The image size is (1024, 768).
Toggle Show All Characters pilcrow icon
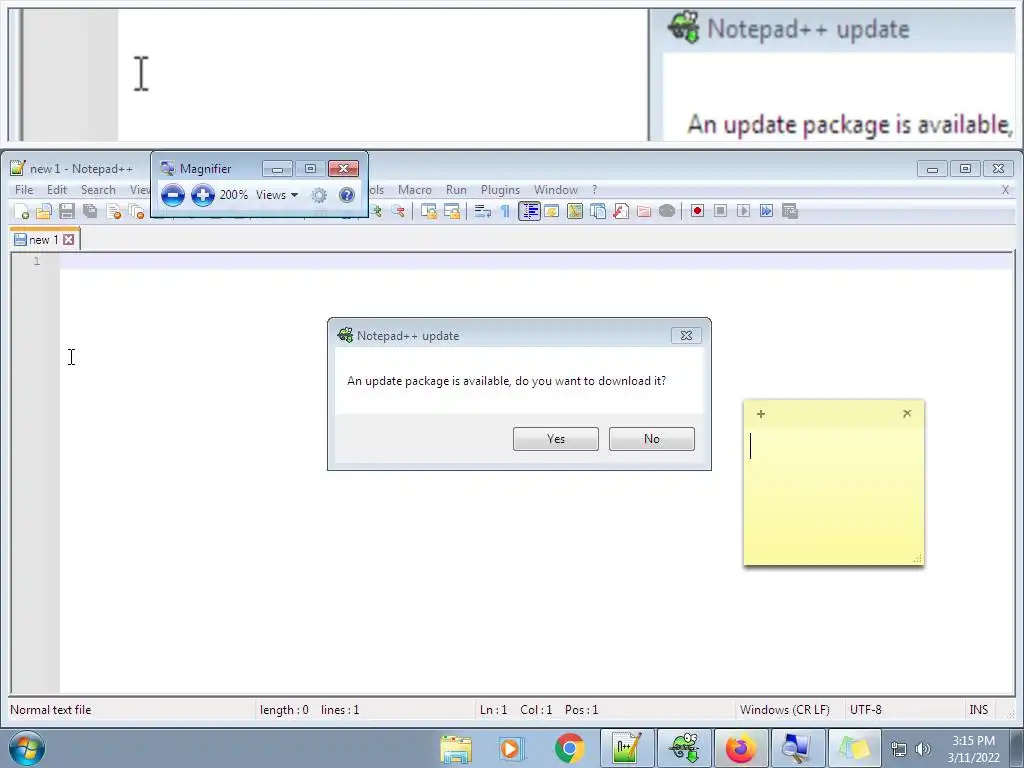coord(505,211)
